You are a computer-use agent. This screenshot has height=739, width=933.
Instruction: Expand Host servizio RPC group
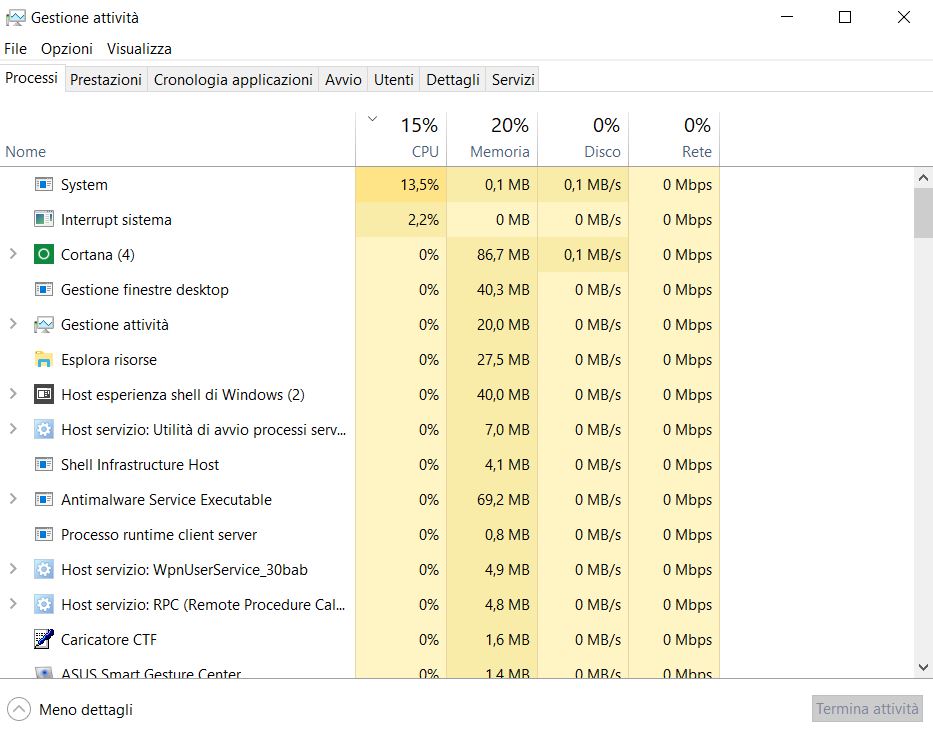point(13,604)
